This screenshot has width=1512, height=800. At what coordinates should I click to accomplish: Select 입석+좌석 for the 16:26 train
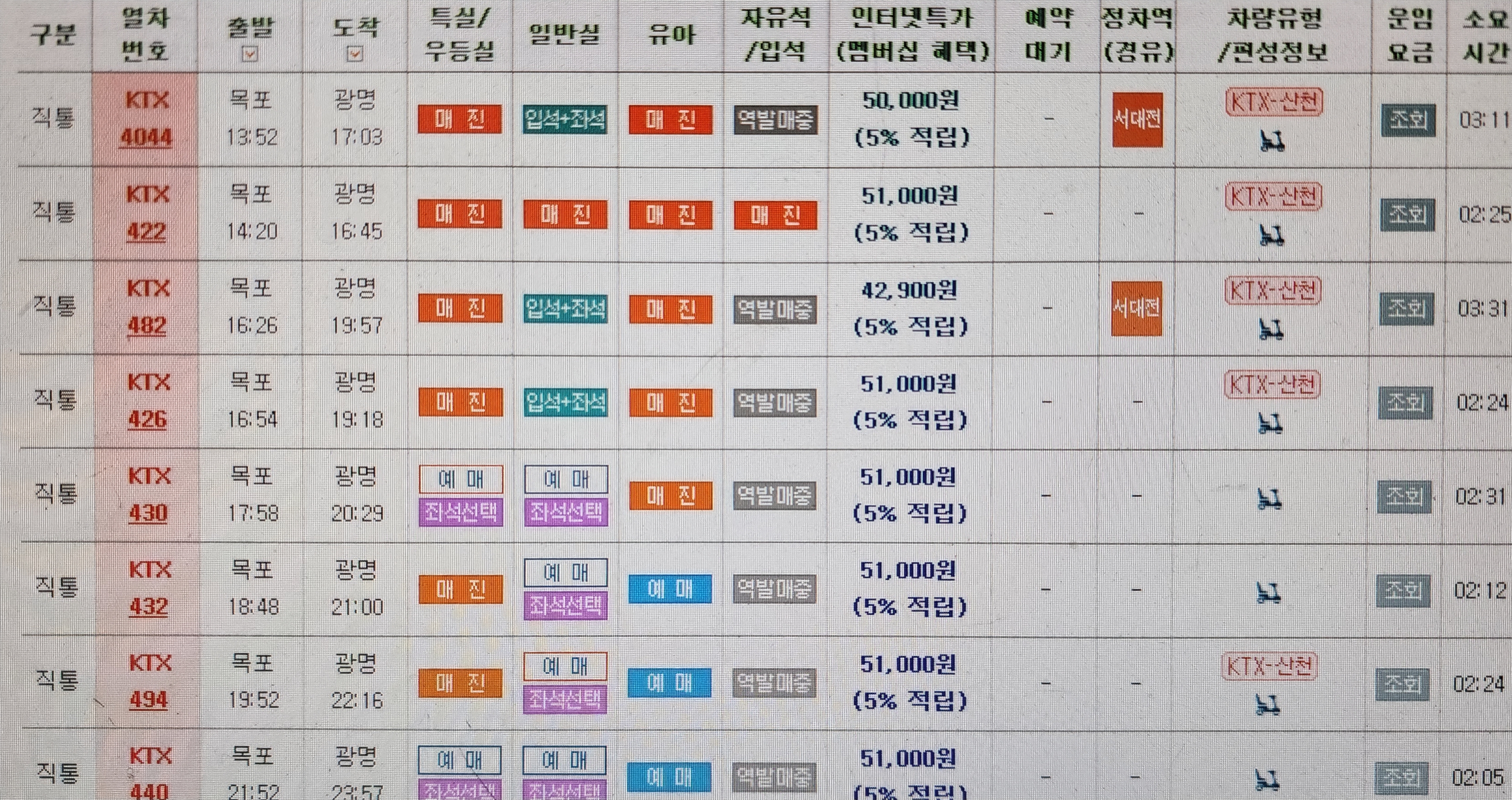(565, 309)
